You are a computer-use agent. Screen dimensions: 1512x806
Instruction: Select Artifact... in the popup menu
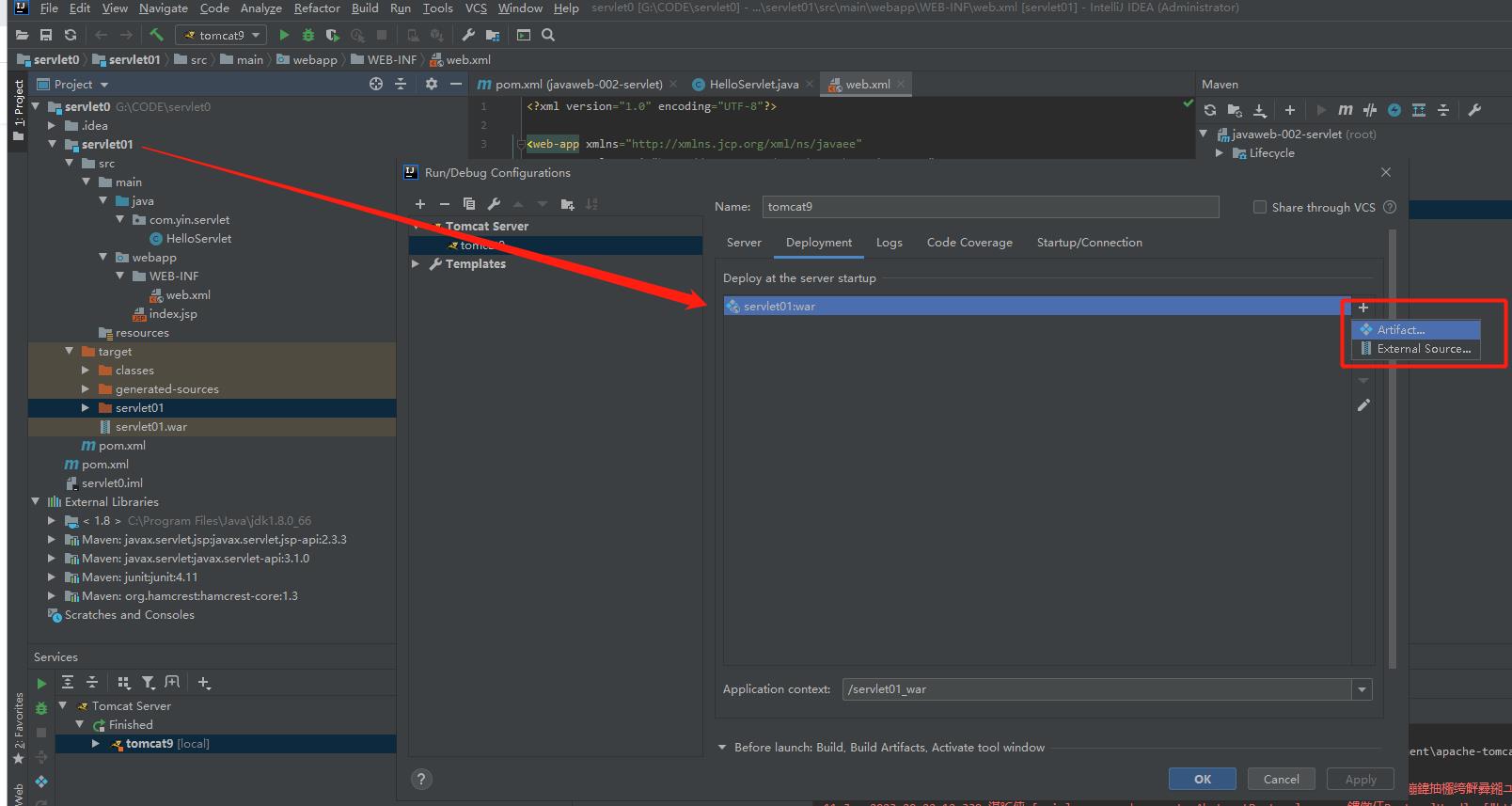coord(1415,330)
